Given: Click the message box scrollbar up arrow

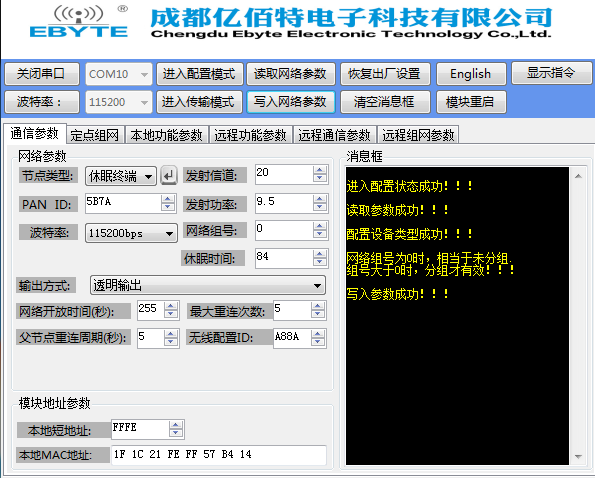Looking at the screenshot, I should (x=578, y=176).
